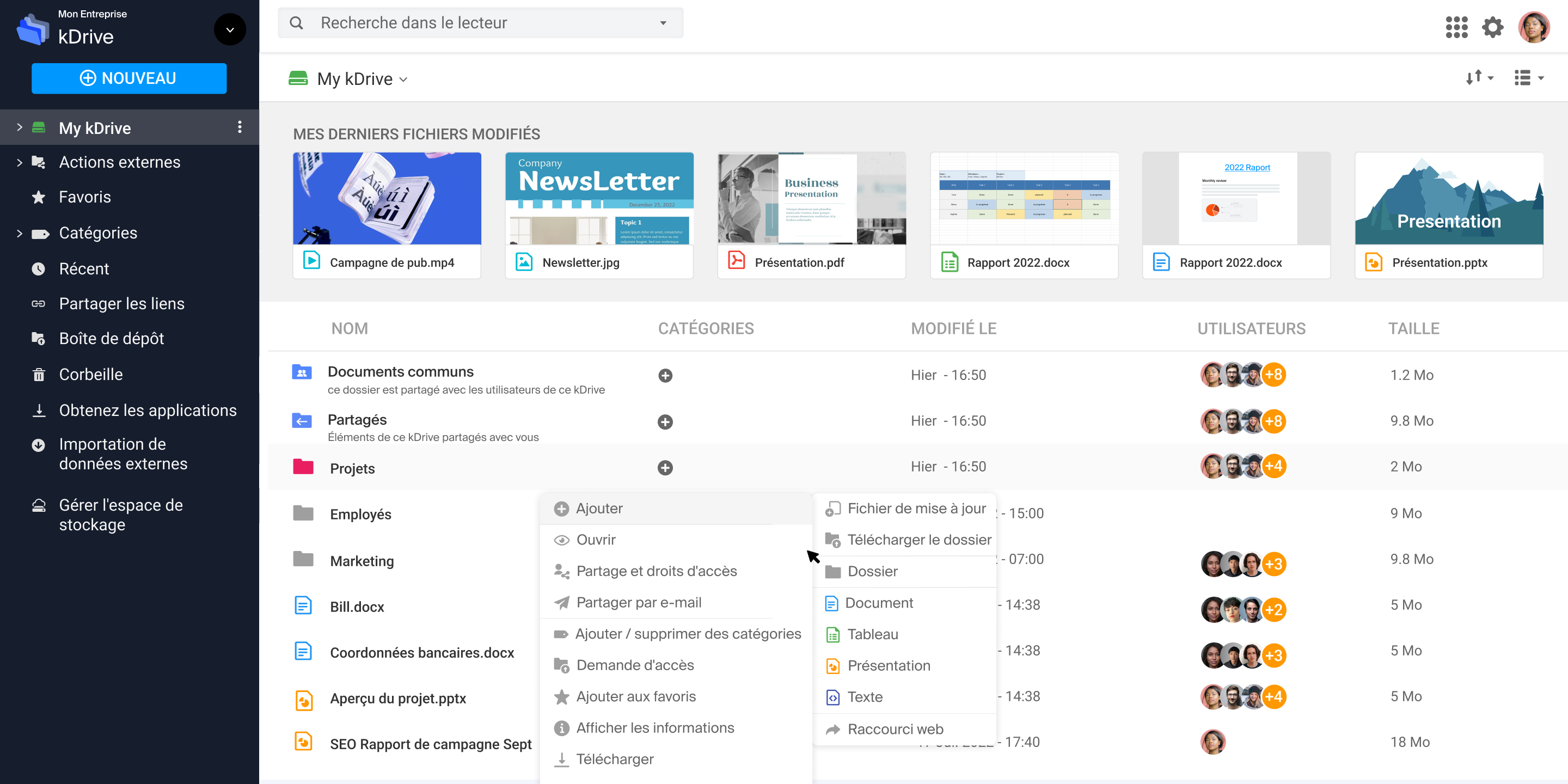Open Newsletter.jpg thumbnail
Image resolution: width=1568 pixels, height=784 pixels.
[599, 198]
